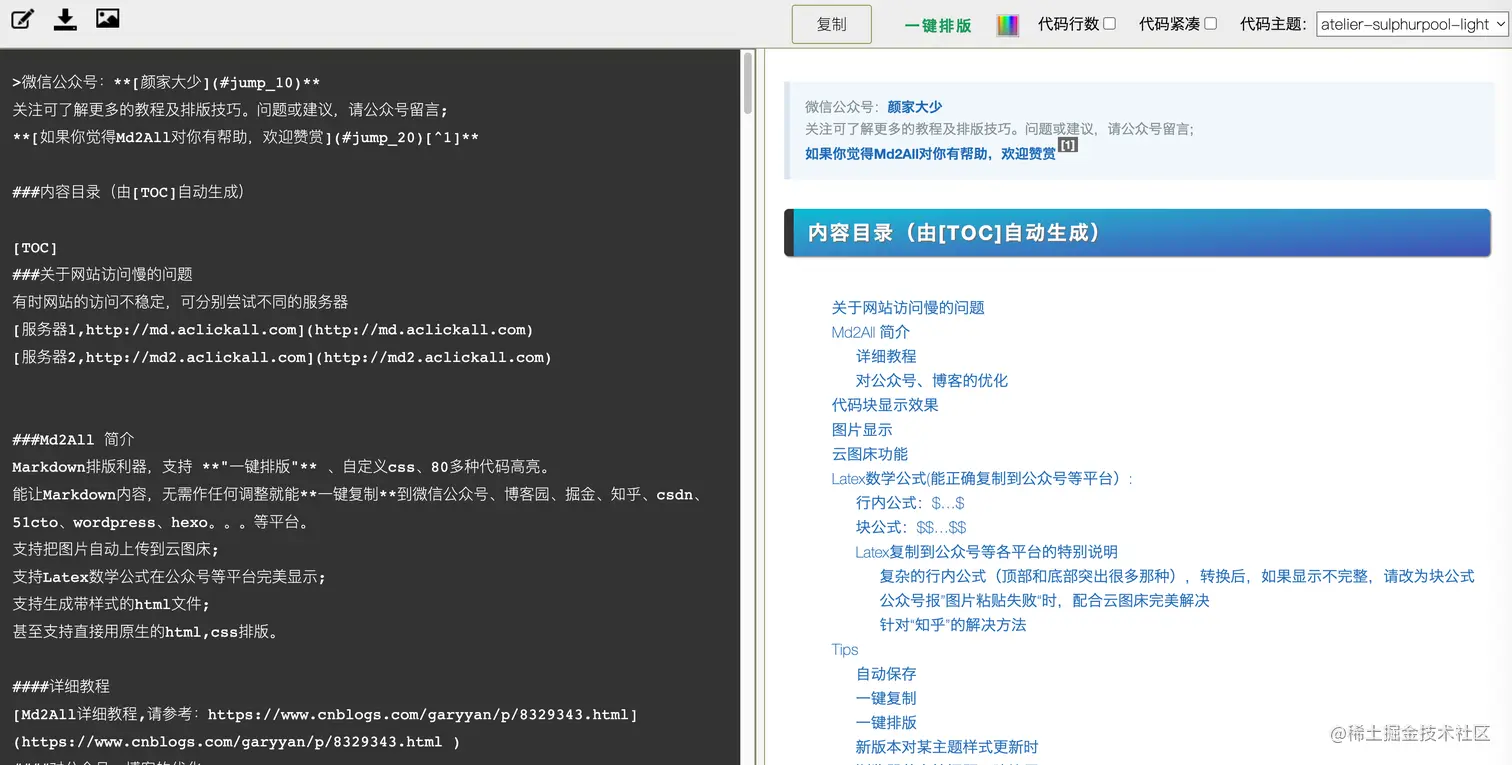This screenshot has height=765, width=1512.
Task: Click the image upload icon
Action: [x=107, y=18]
